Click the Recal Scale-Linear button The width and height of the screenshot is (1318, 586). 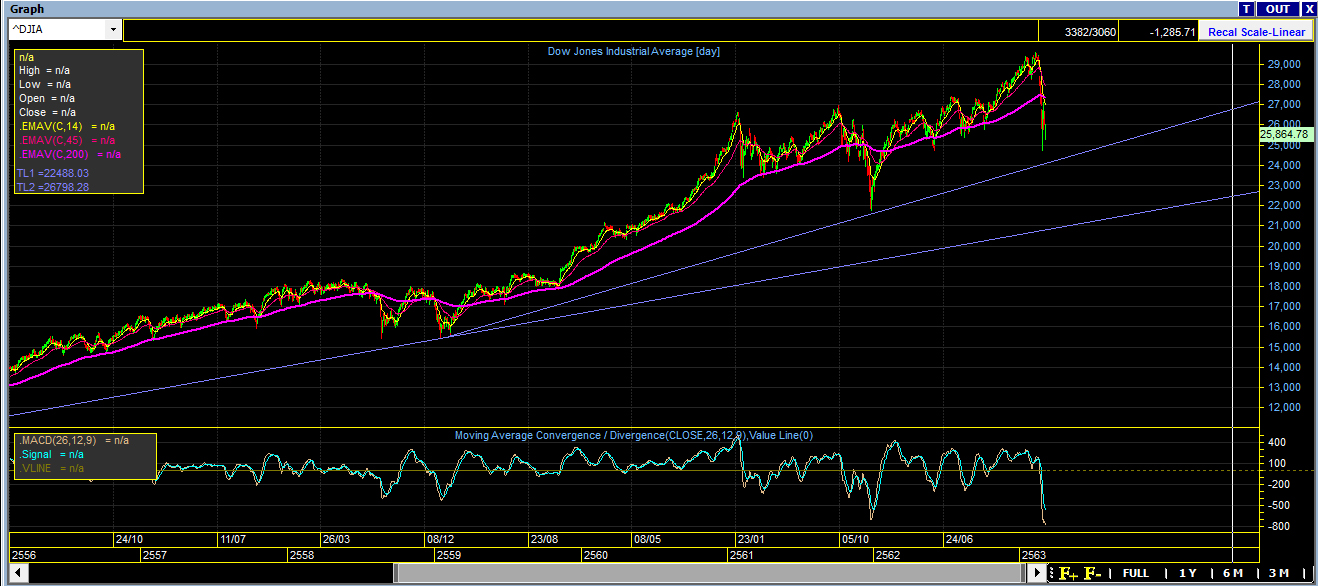pyautogui.click(x=1256, y=32)
